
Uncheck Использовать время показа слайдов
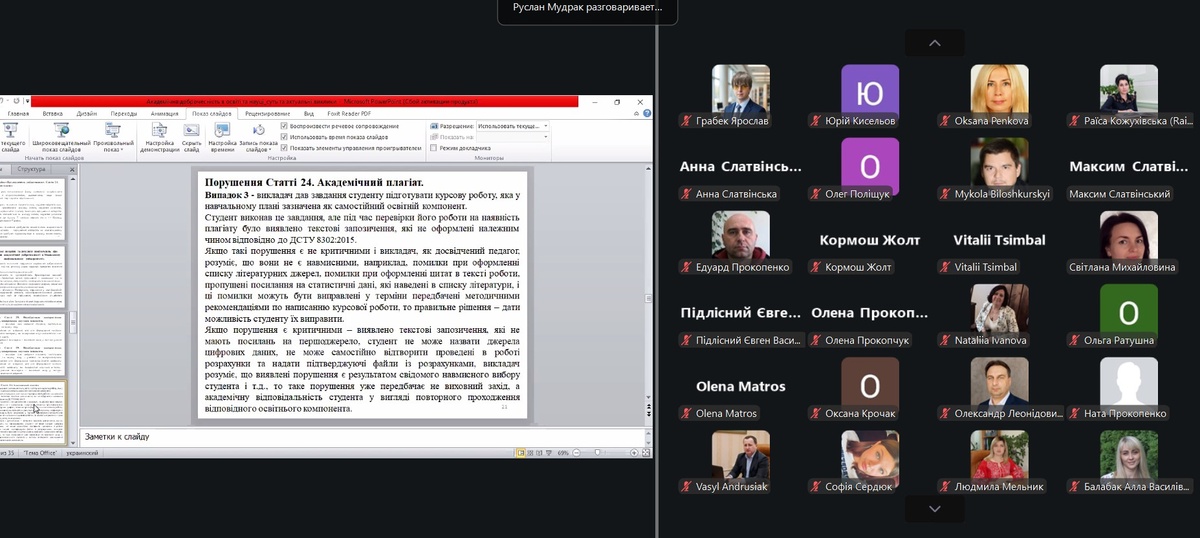[285, 137]
